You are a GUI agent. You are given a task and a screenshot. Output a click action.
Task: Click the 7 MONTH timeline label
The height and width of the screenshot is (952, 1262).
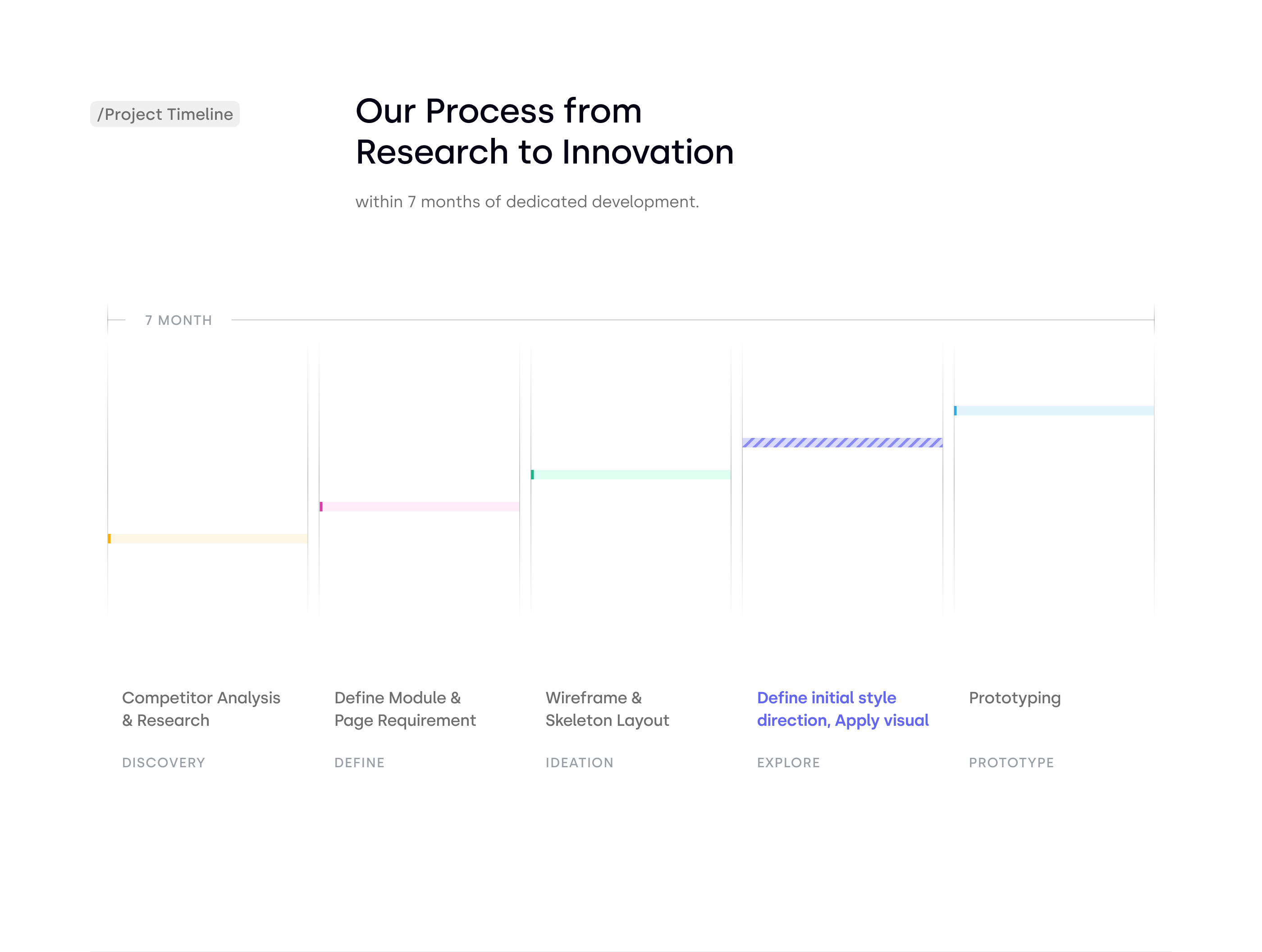point(178,320)
